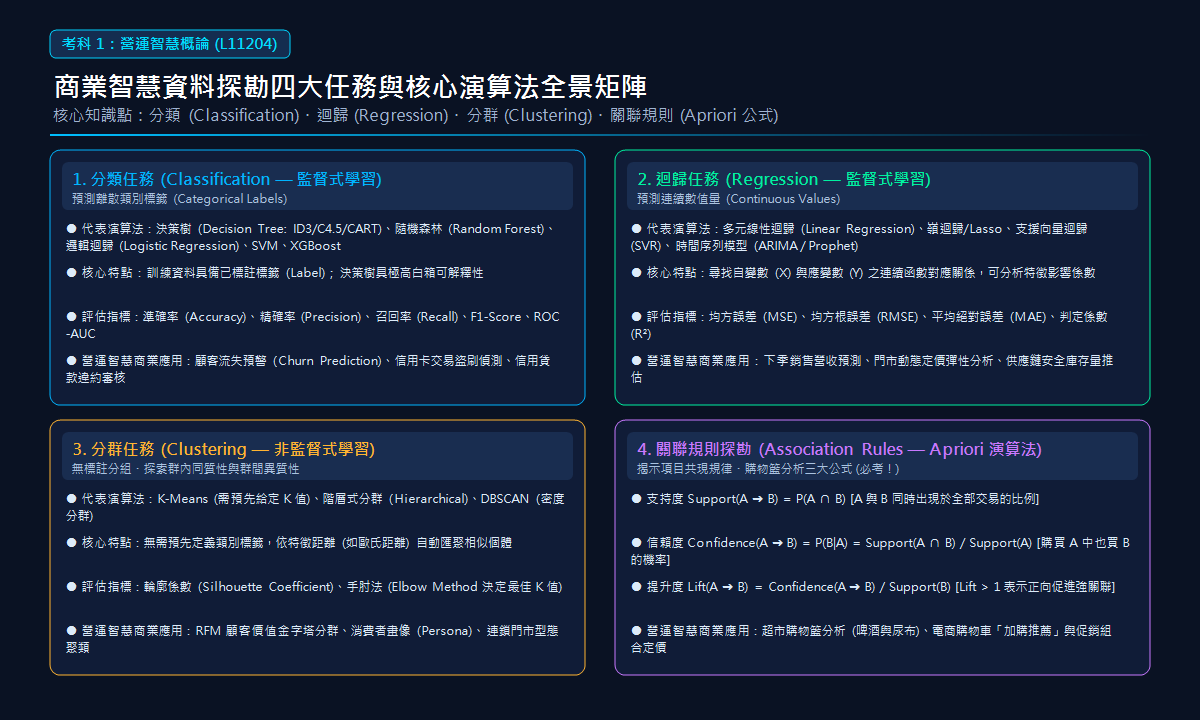Select heading "4. 關聯規則探勘 (Association Rules — Apriori 演算法)"
1200x720 pixels.
(840, 449)
